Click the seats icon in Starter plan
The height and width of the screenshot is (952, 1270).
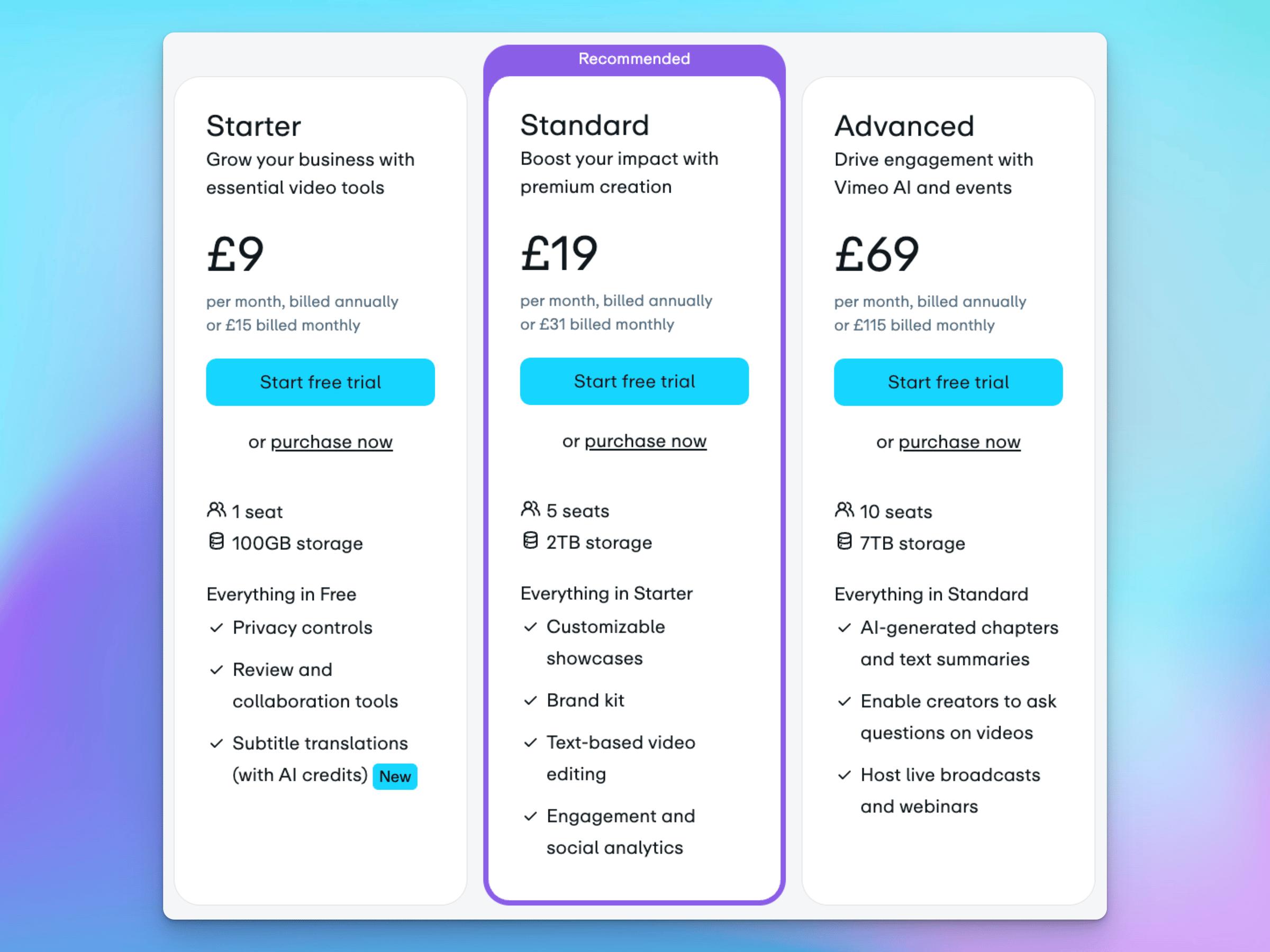(216, 510)
